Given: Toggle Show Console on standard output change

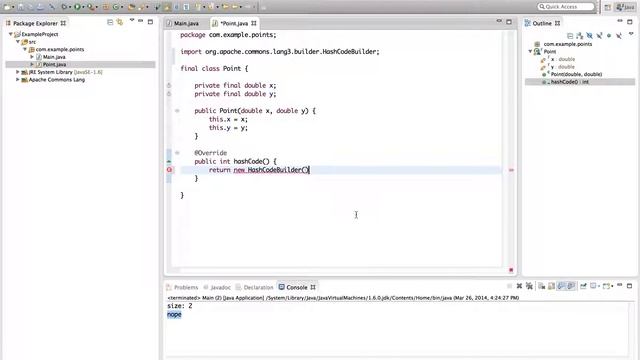Looking at the screenshot, I should pos(561,286).
